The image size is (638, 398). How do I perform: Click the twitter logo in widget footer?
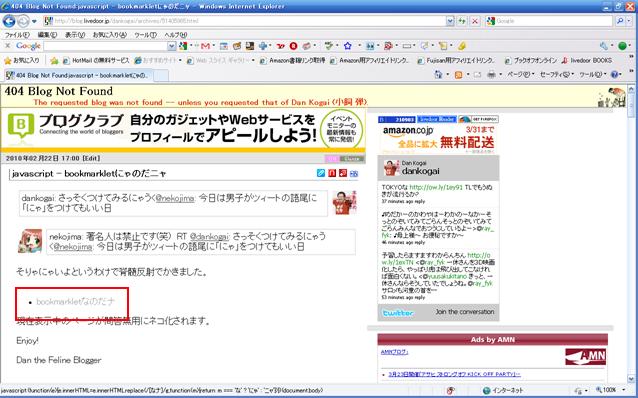(x=398, y=313)
